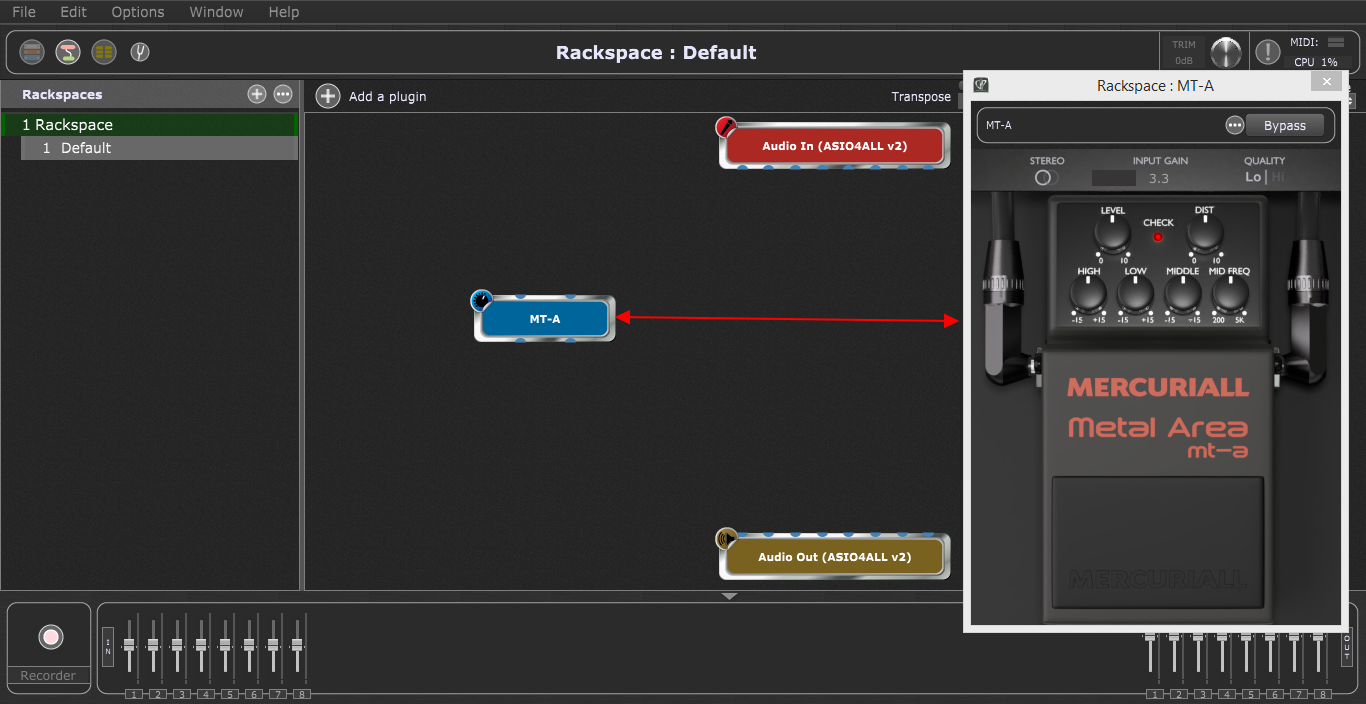1366x704 pixels.
Task: Select the Audio In (ASIO4ALL v2) block
Action: [x=834, y=146]
